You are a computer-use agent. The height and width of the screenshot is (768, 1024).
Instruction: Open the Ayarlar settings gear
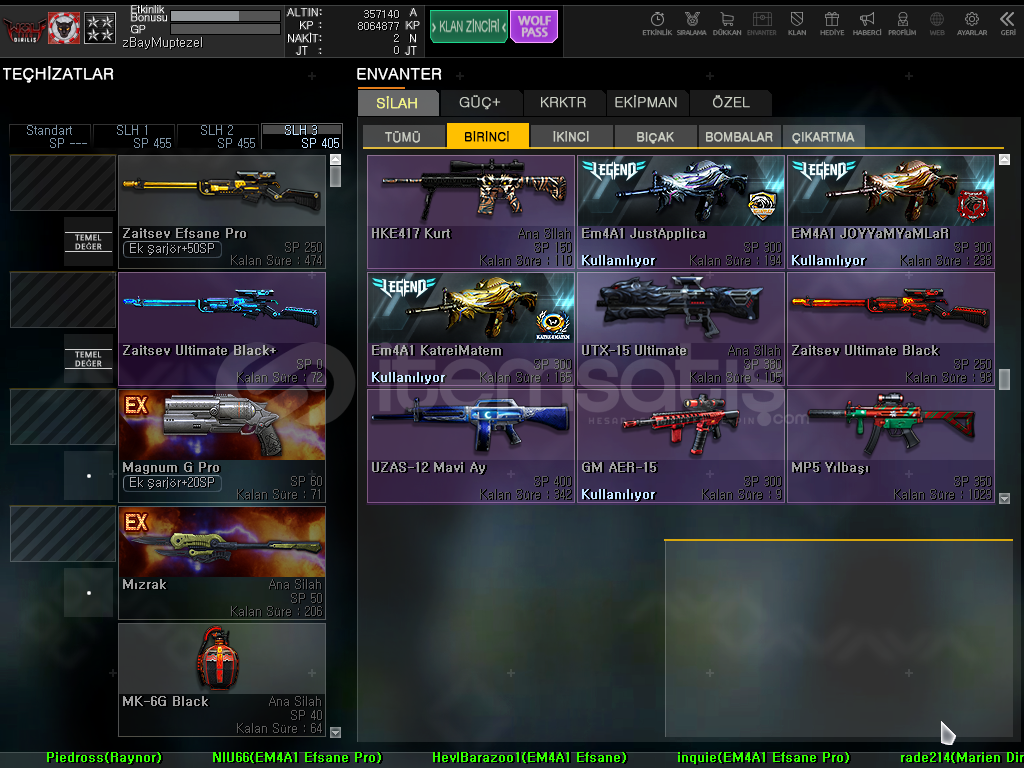972,24
